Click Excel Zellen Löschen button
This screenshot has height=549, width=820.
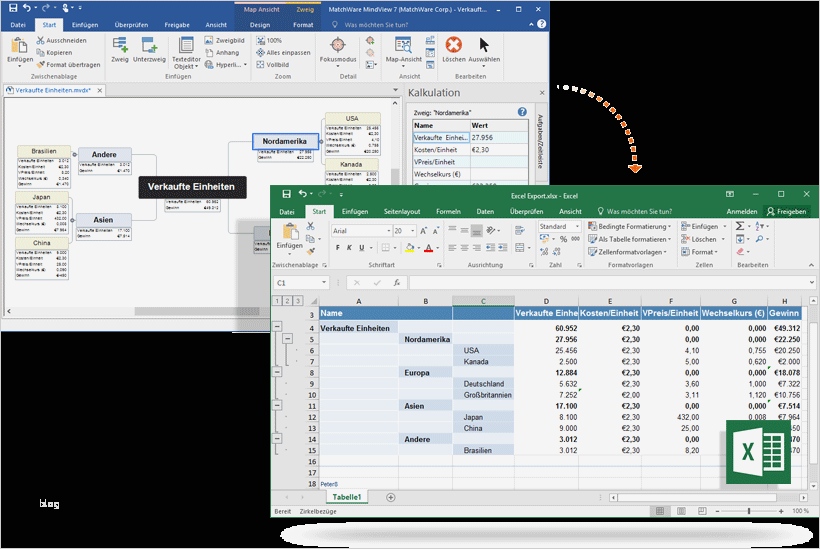(702, 239)
